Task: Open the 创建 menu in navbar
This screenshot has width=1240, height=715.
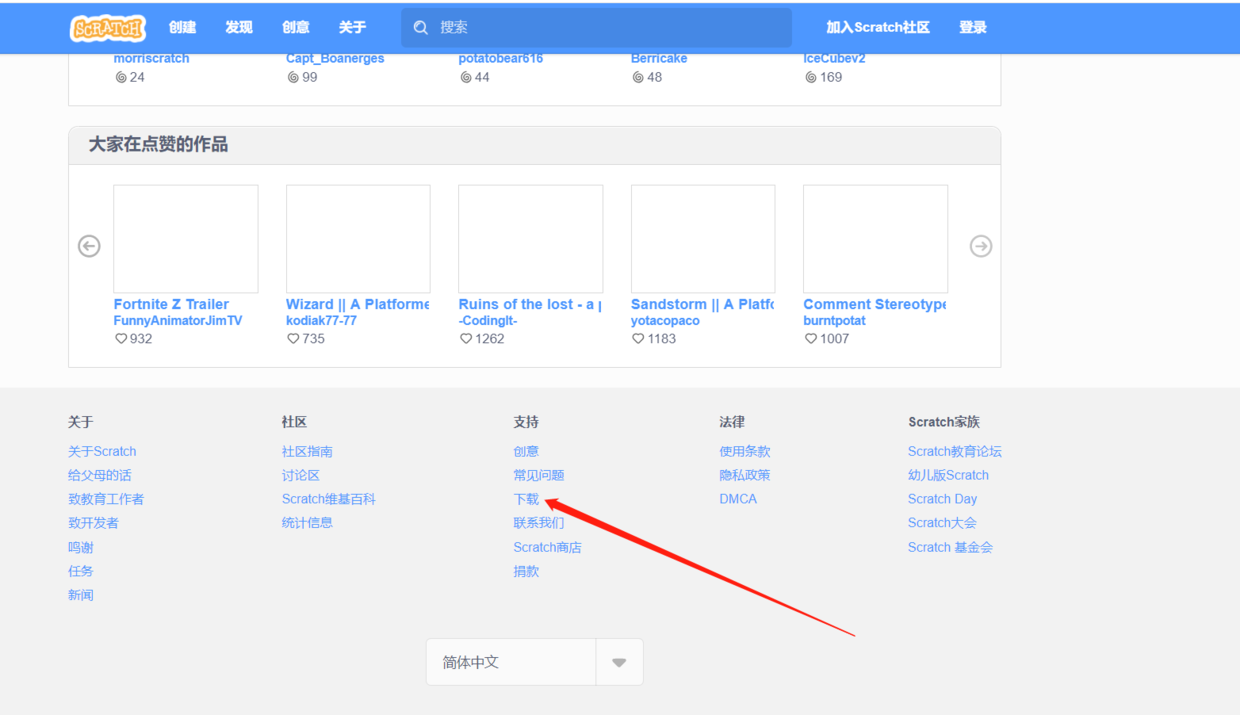Action: pos(182,28)
